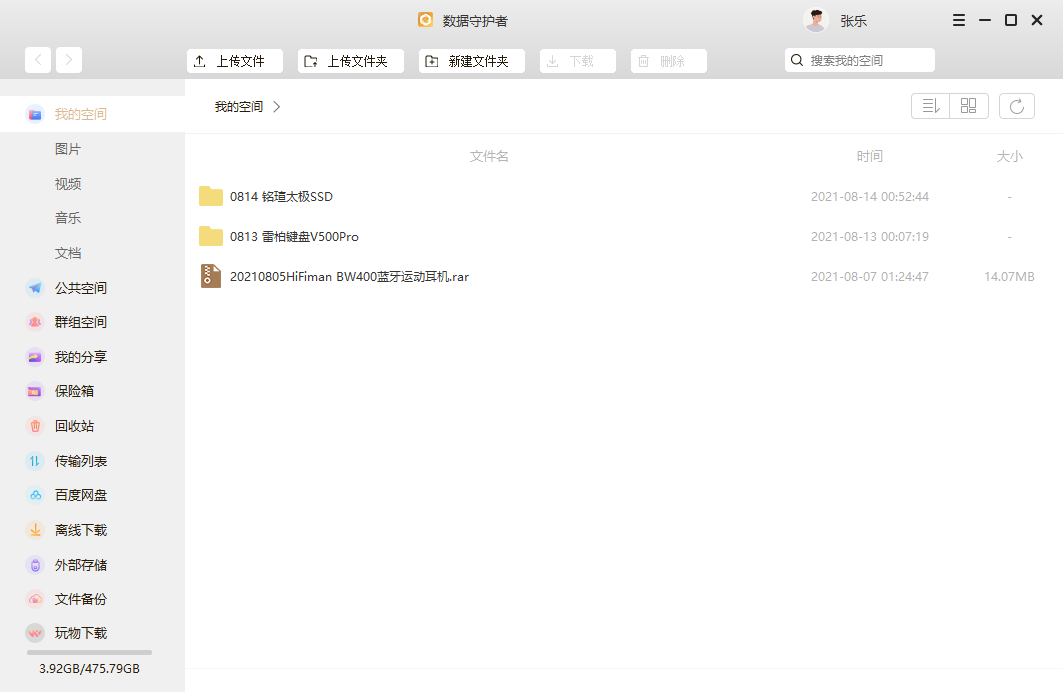Image resolution: width=1063 pixels, height=692 pixels.
Task: Sort by 文件名 column header
Action: (489, 157)
